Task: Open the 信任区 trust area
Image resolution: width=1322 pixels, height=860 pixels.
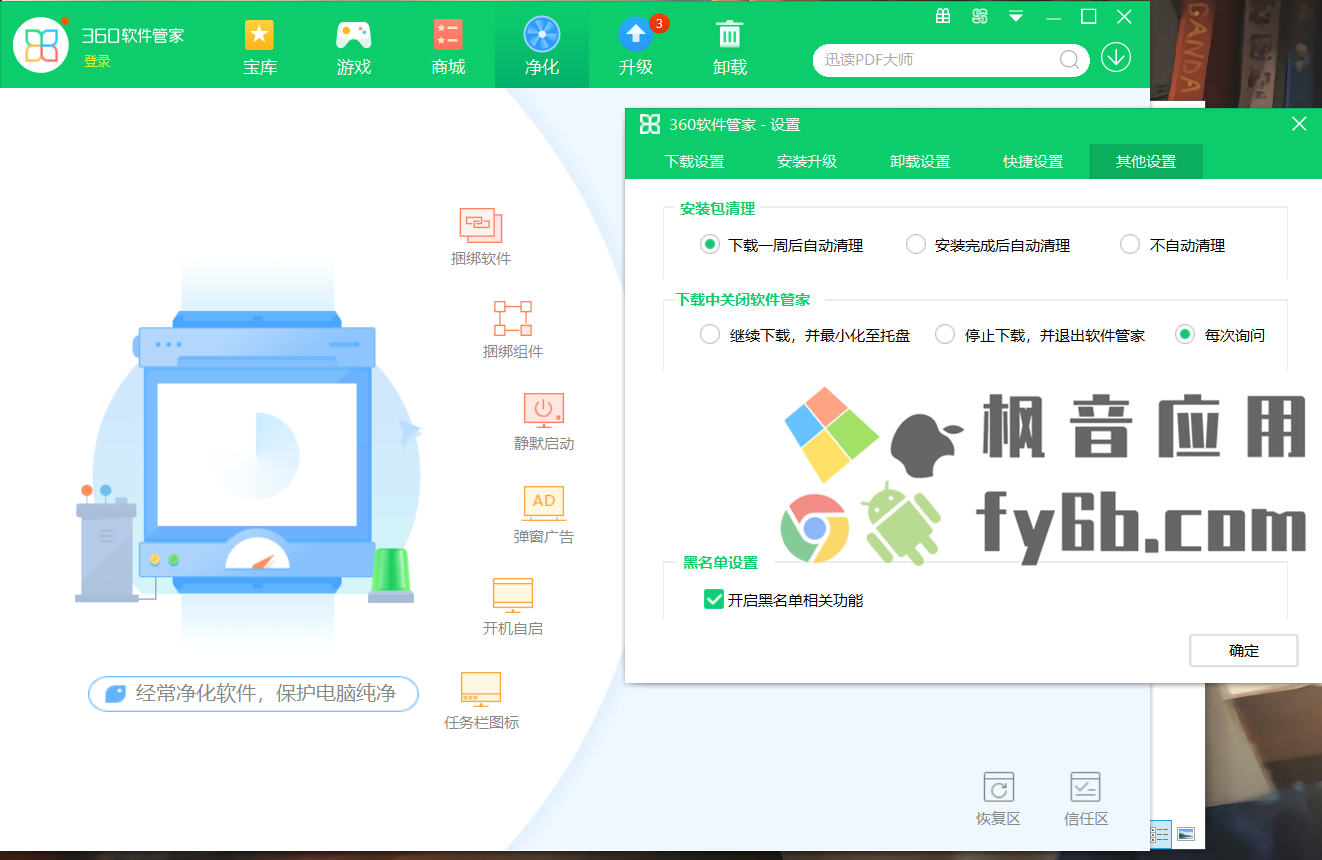Action: pyautogui.click(x=1086, y=798)
